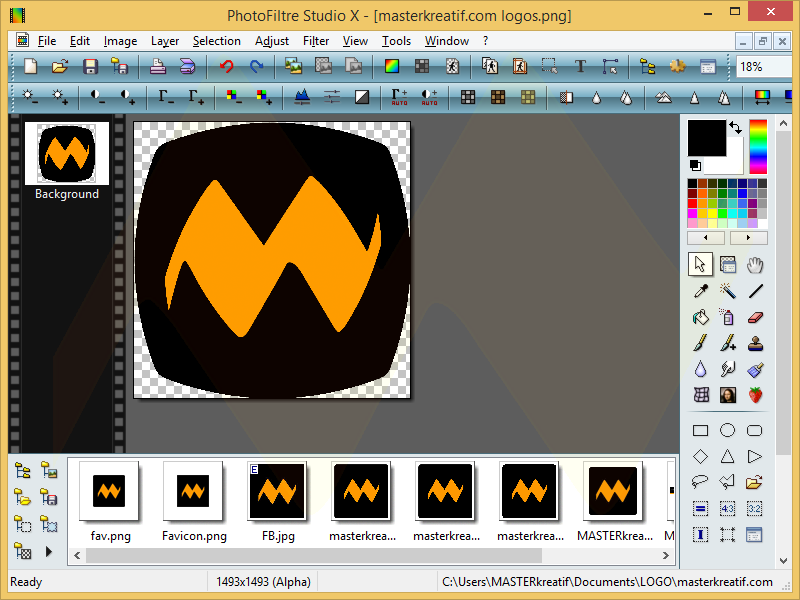Open the File menu

46,41
